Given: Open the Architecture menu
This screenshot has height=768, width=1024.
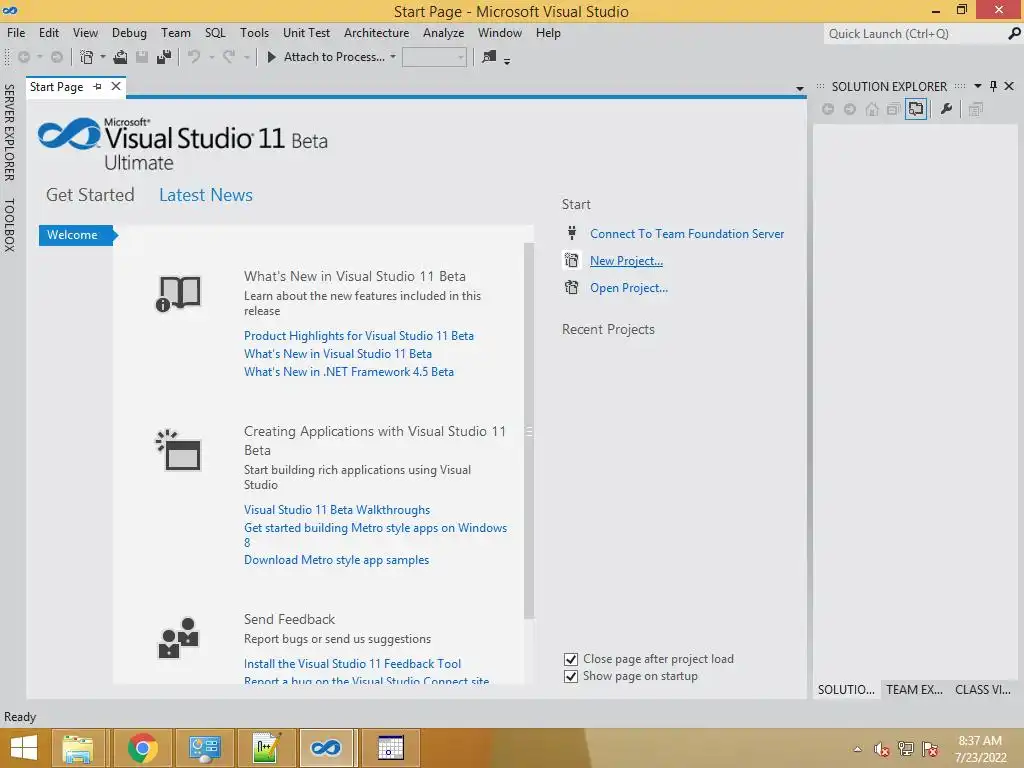Looking at the screenshot, I should (376, 33).
